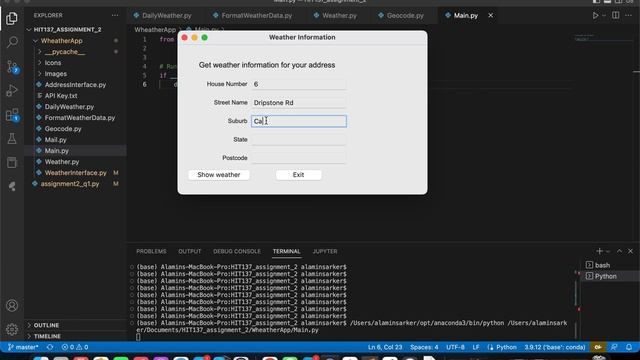Open the new terminal dropdown arrow
Screen dimensions: 640x360
[x=608, y=251]
